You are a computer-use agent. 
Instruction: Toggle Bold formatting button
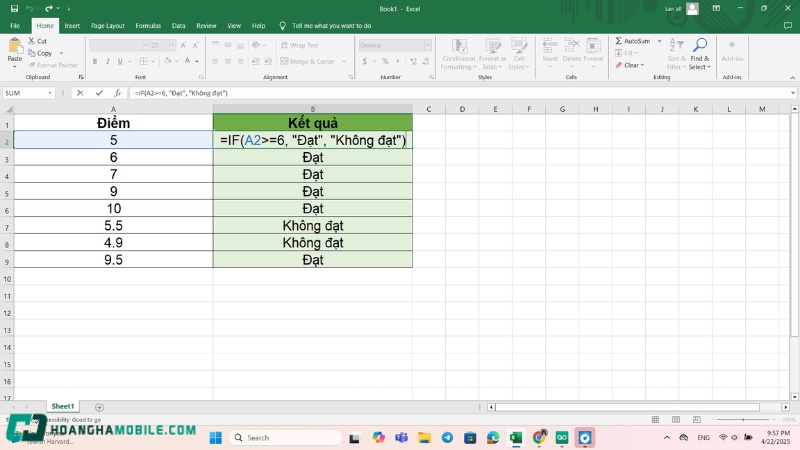[x=95, y=61]
